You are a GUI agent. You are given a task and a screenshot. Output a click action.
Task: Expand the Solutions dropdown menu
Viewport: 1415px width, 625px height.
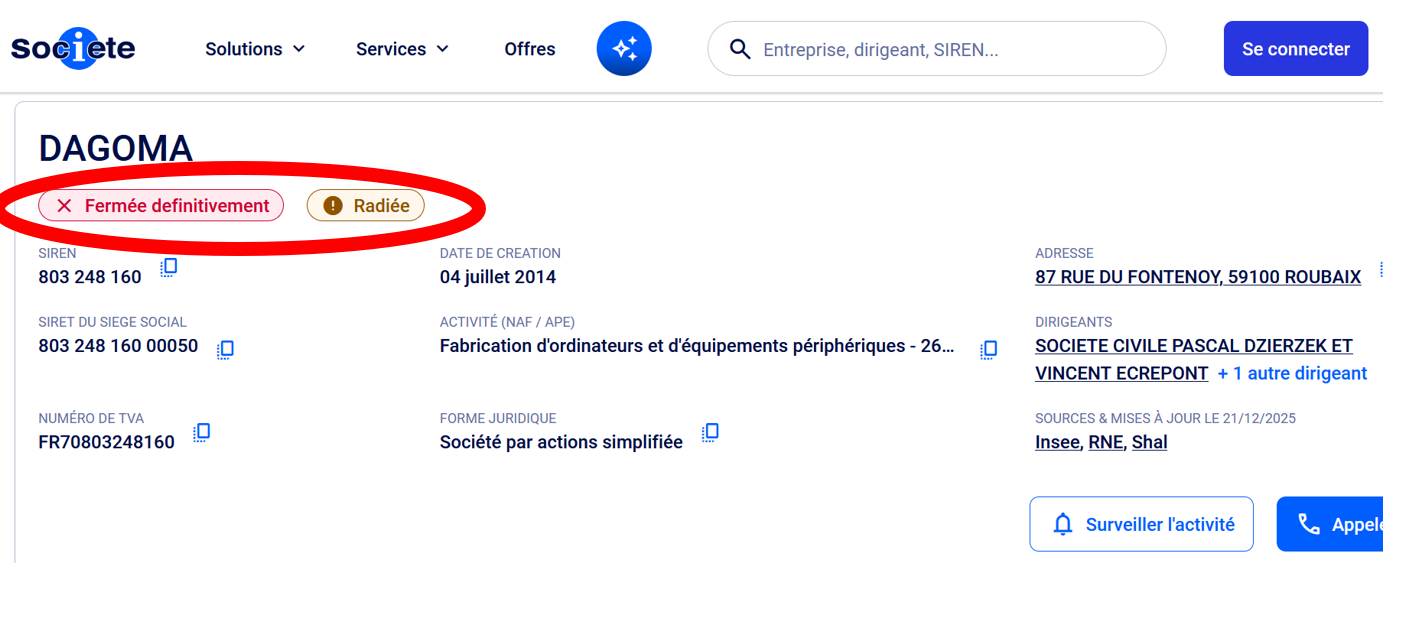coord(255,49)
